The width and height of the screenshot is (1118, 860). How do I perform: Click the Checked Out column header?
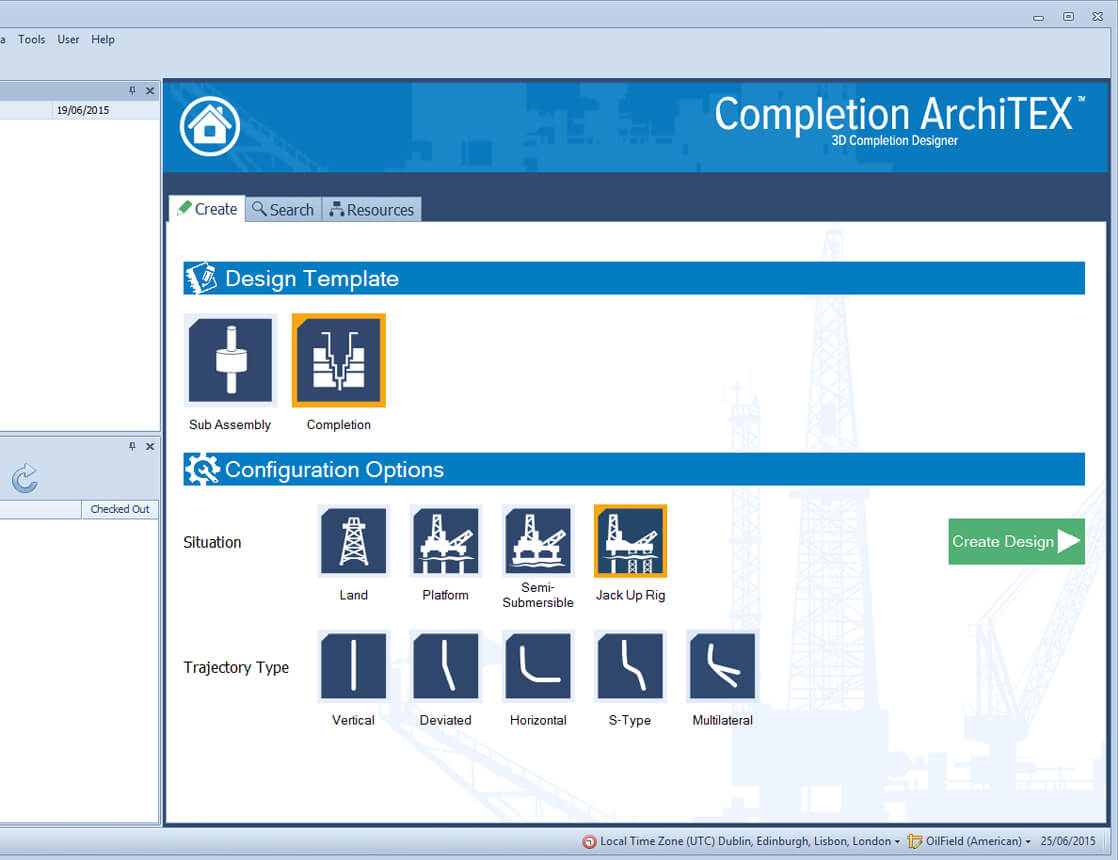pyautogui.click(x=119, y=509)
